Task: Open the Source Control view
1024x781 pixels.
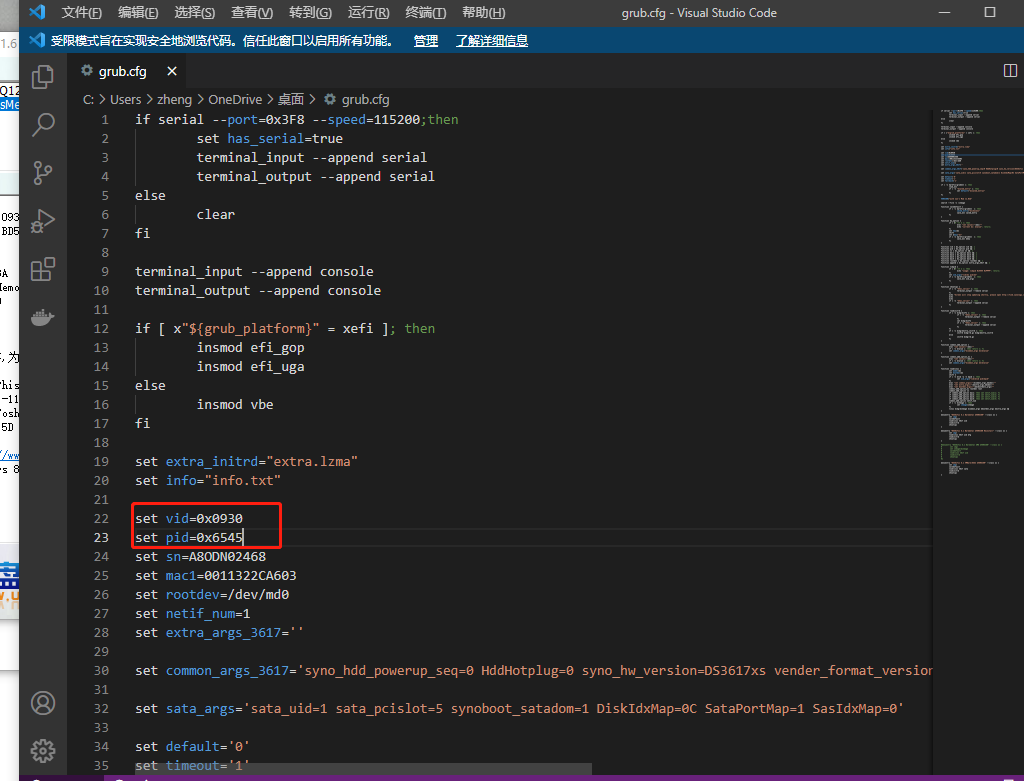Action: [x=43, y=172]
